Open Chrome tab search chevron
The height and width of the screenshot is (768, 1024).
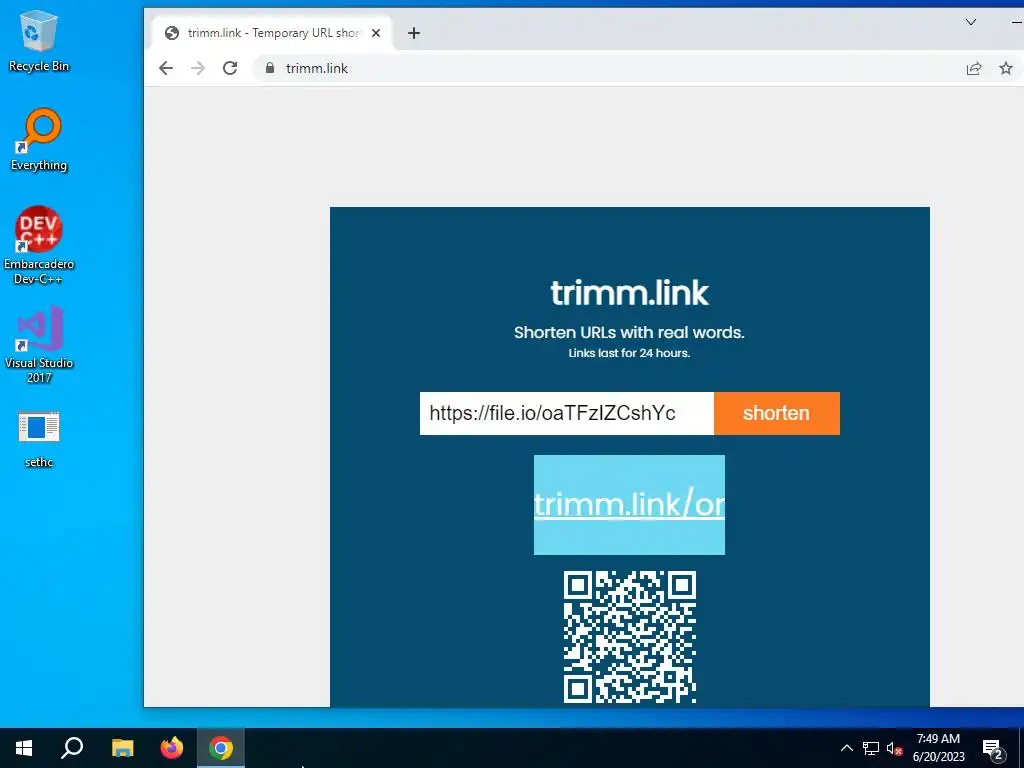click(x=971, y=22)
